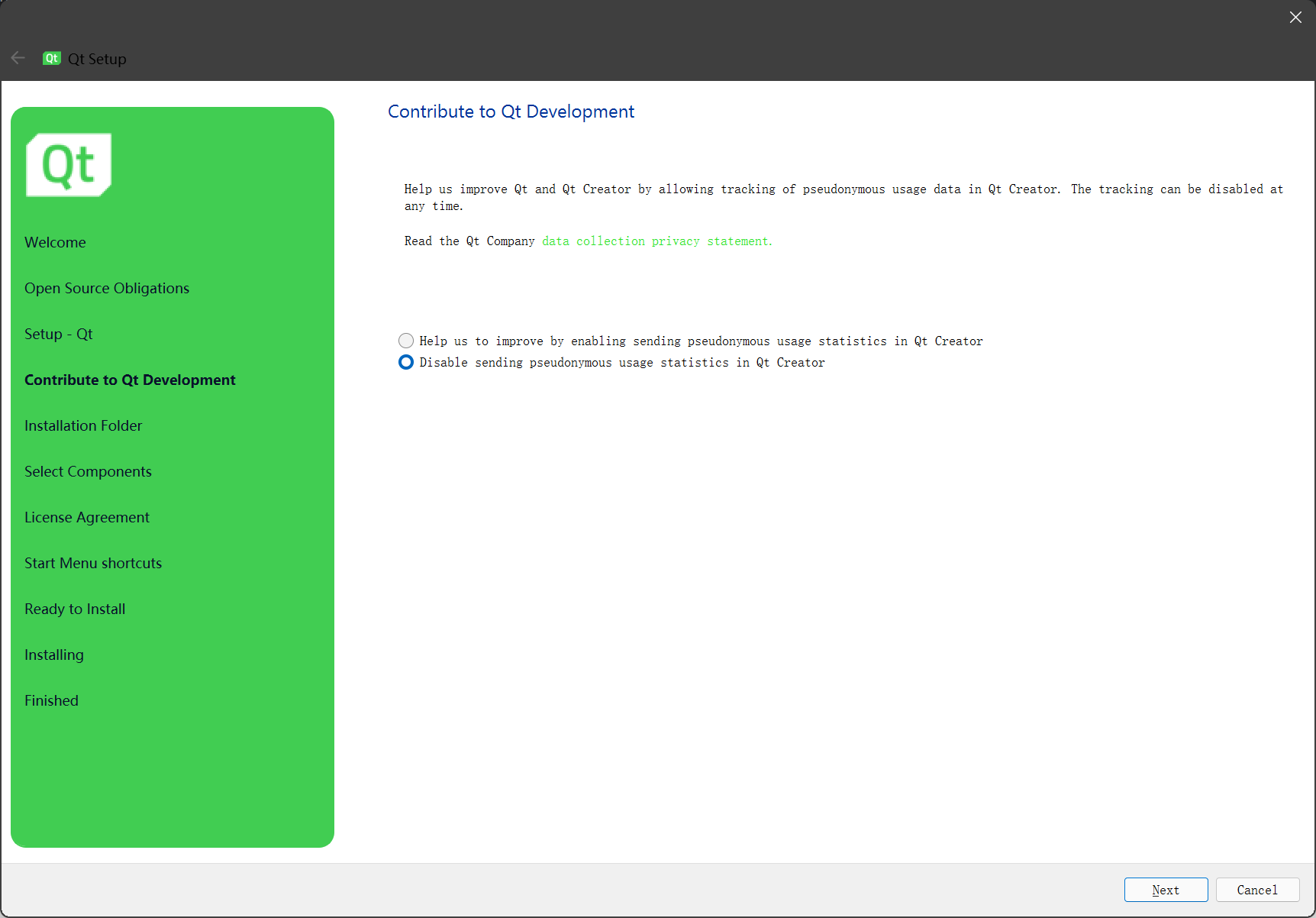Click the Finished step in the sidebar

51,700
